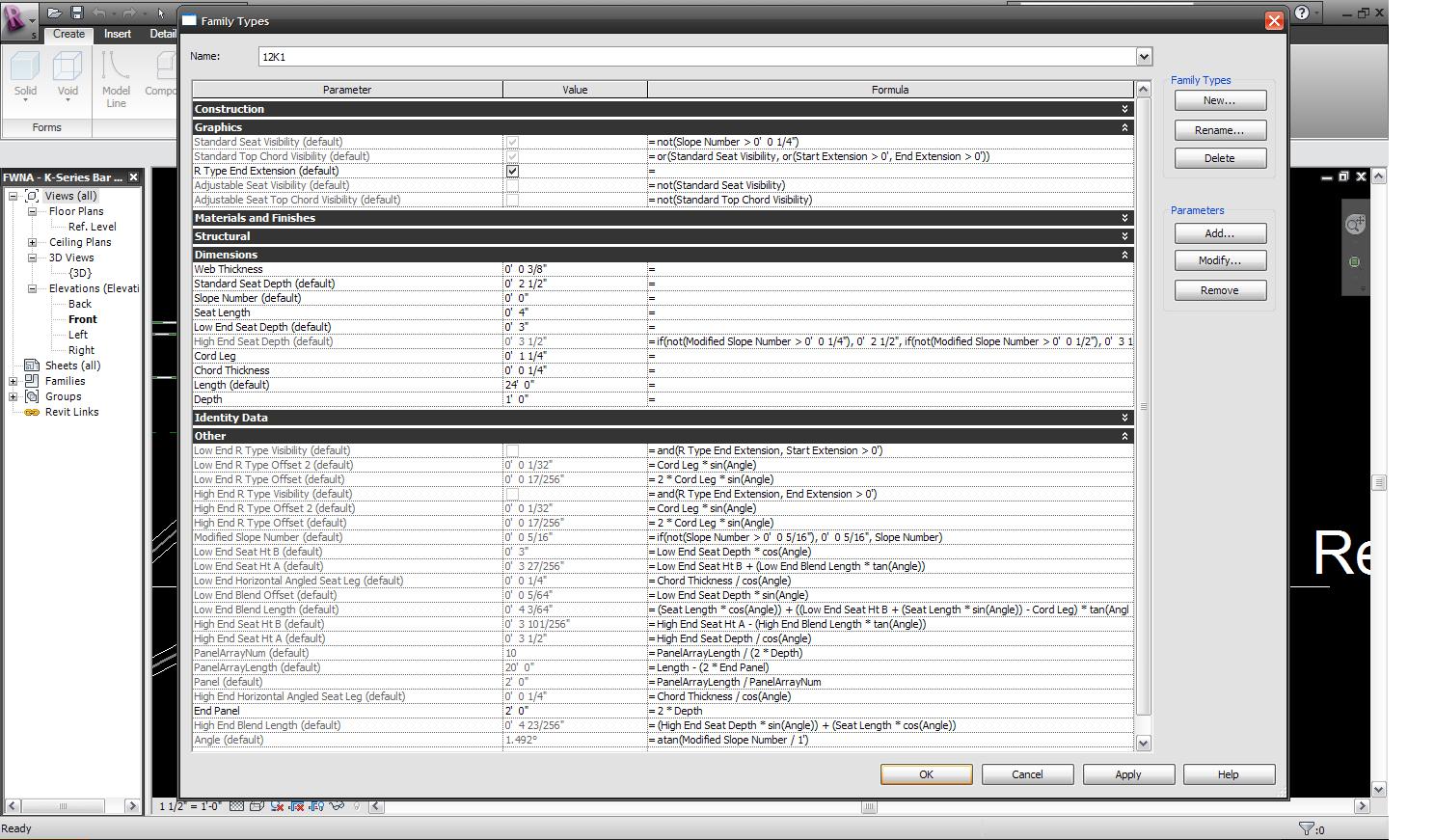Select the Back elevation view
The width and height of the screenshot is (1435, 840).
point(80,304)
